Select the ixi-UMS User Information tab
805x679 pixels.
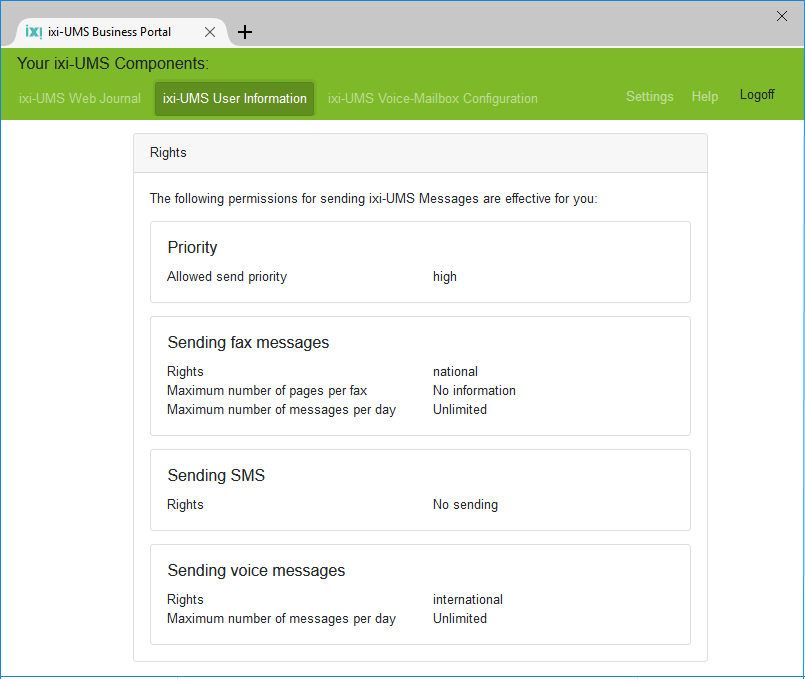(x=234, y=98)
